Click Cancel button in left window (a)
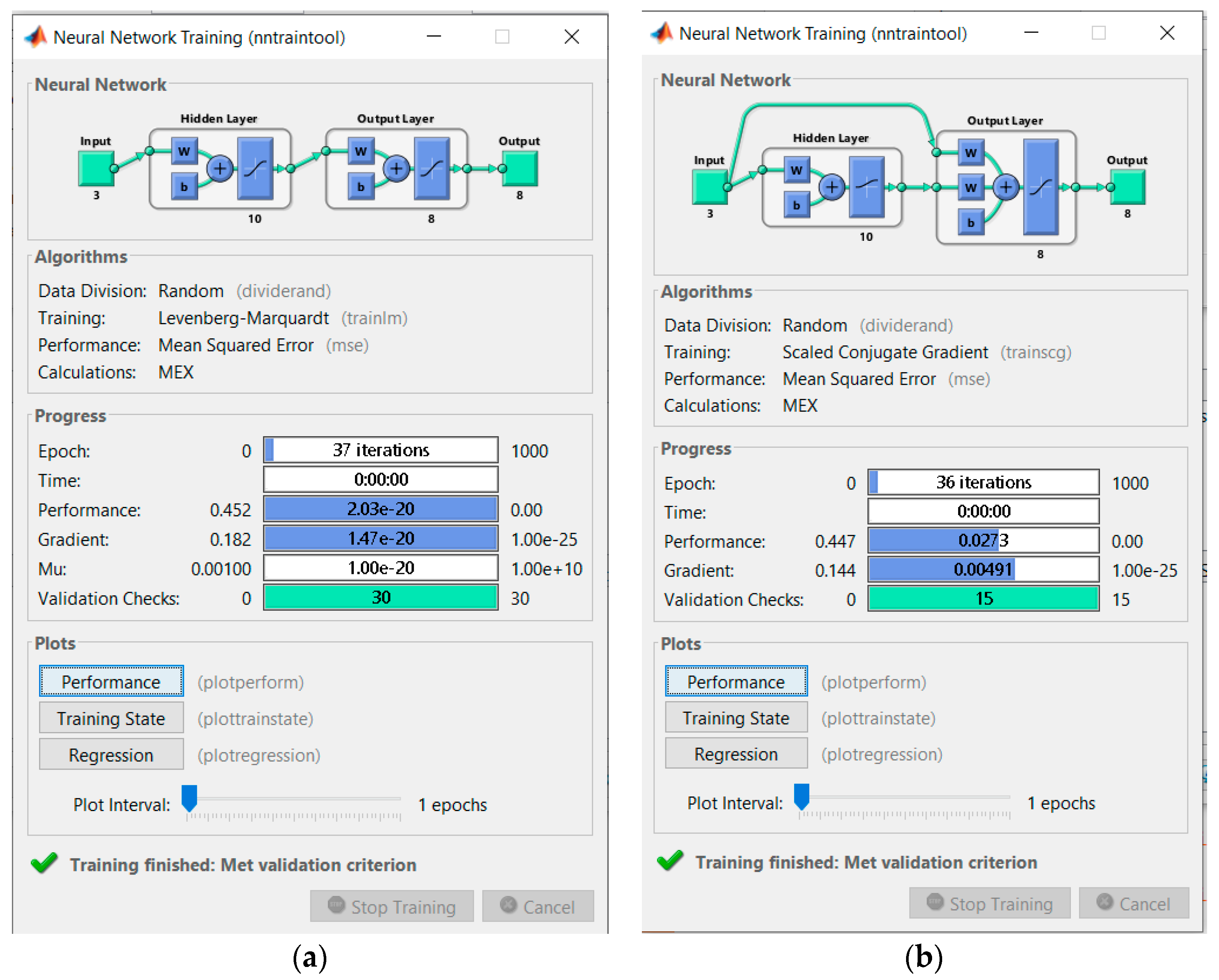This screenshot has height=980, width=1219. 538,906
